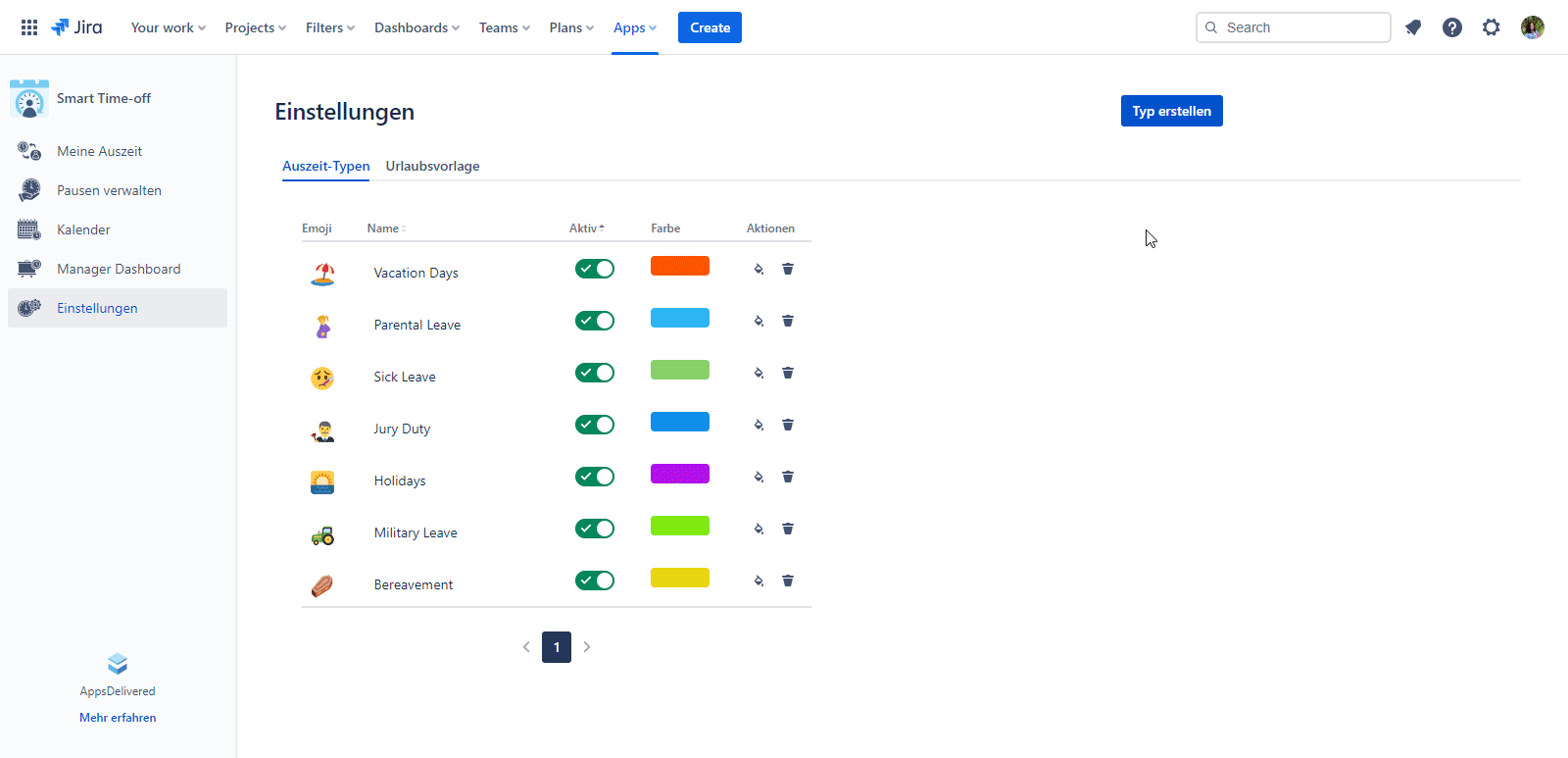The width and height of the screenshot is (1568, 758).
Task: Open the help question mark icon
Action: (x=1451, y=27)
